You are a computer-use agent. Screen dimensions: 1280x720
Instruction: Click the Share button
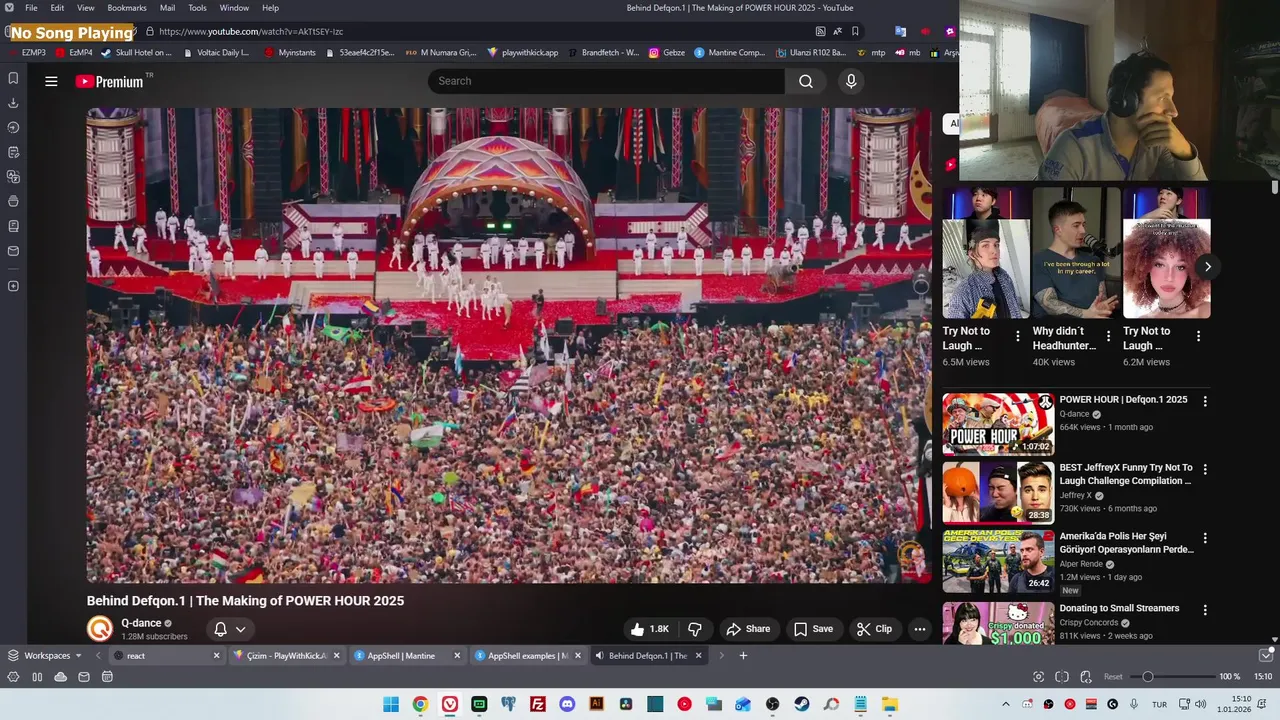pyautogui.click(x=748, y=629)
